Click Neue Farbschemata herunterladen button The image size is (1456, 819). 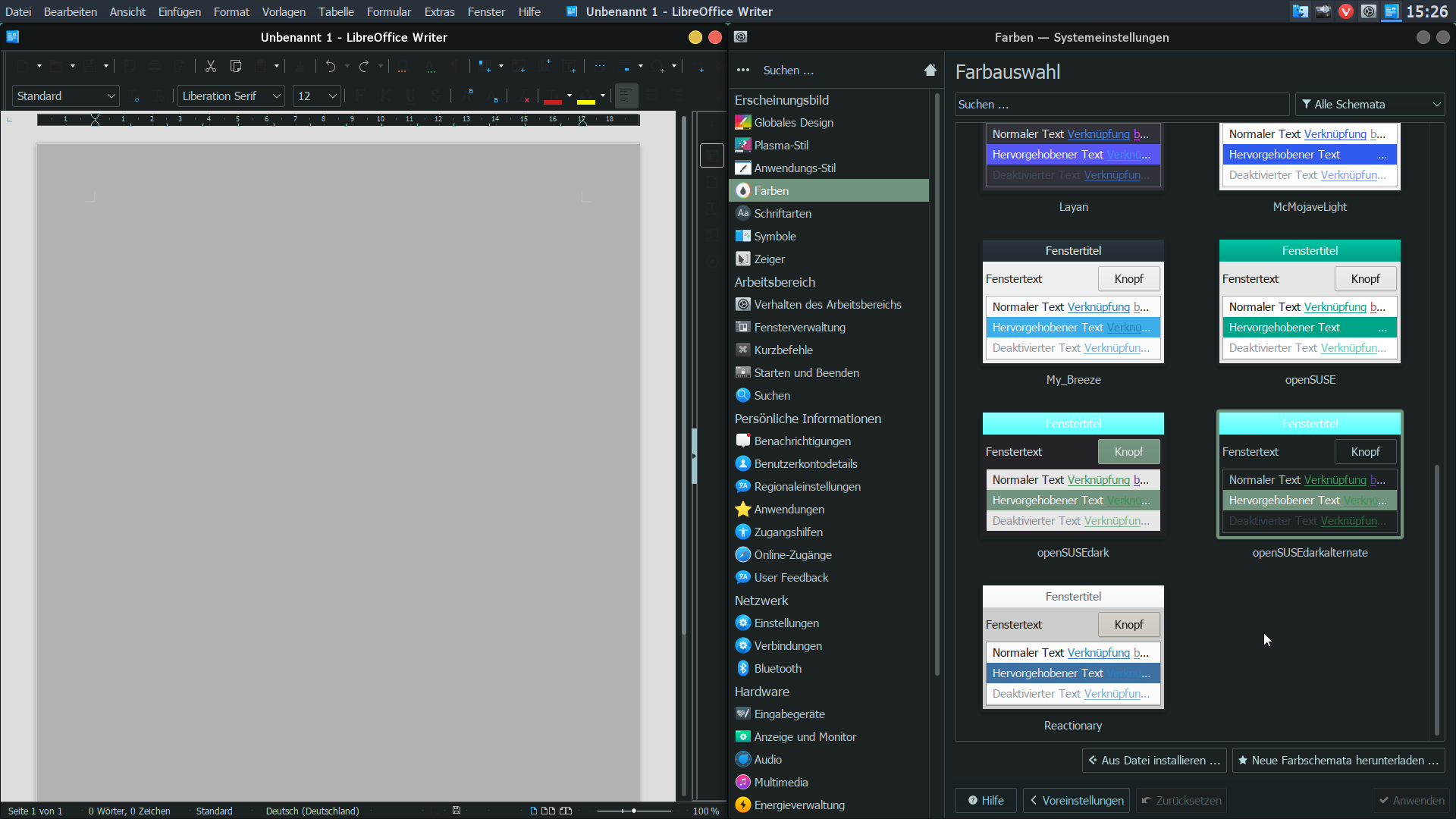pos(1338,761)
